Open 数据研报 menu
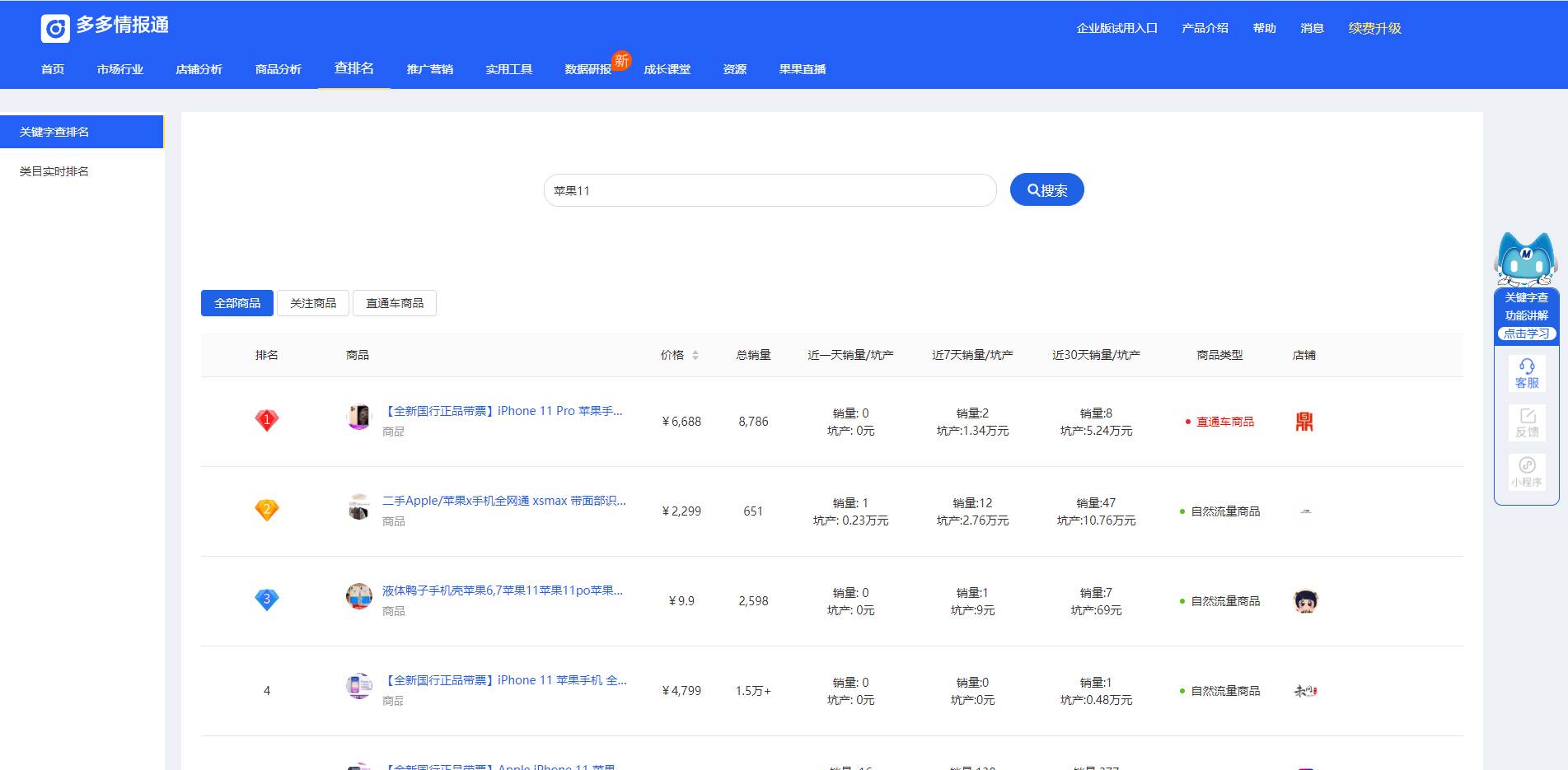 coord(588,69)
